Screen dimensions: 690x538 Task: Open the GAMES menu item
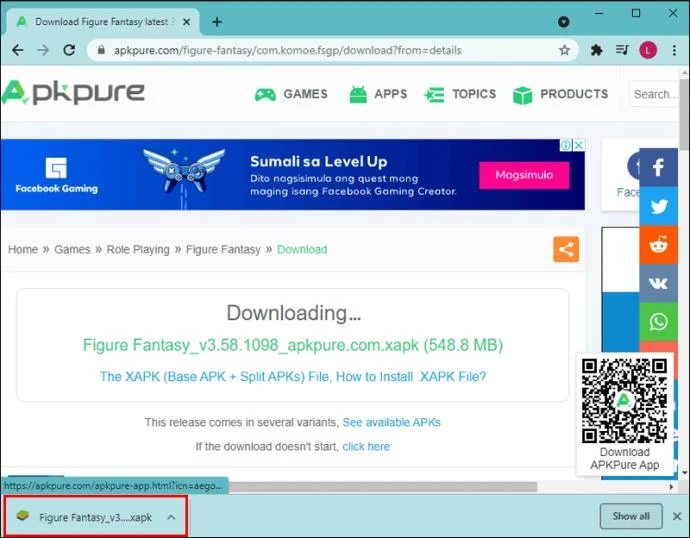click(x=291, y=94)
